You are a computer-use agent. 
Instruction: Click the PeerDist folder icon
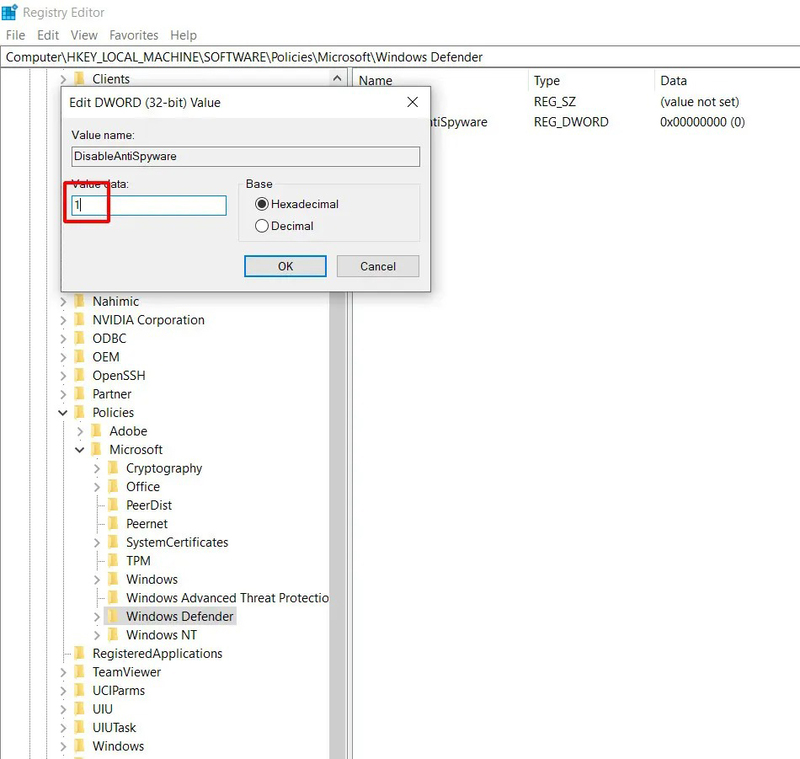click(113, 505)
